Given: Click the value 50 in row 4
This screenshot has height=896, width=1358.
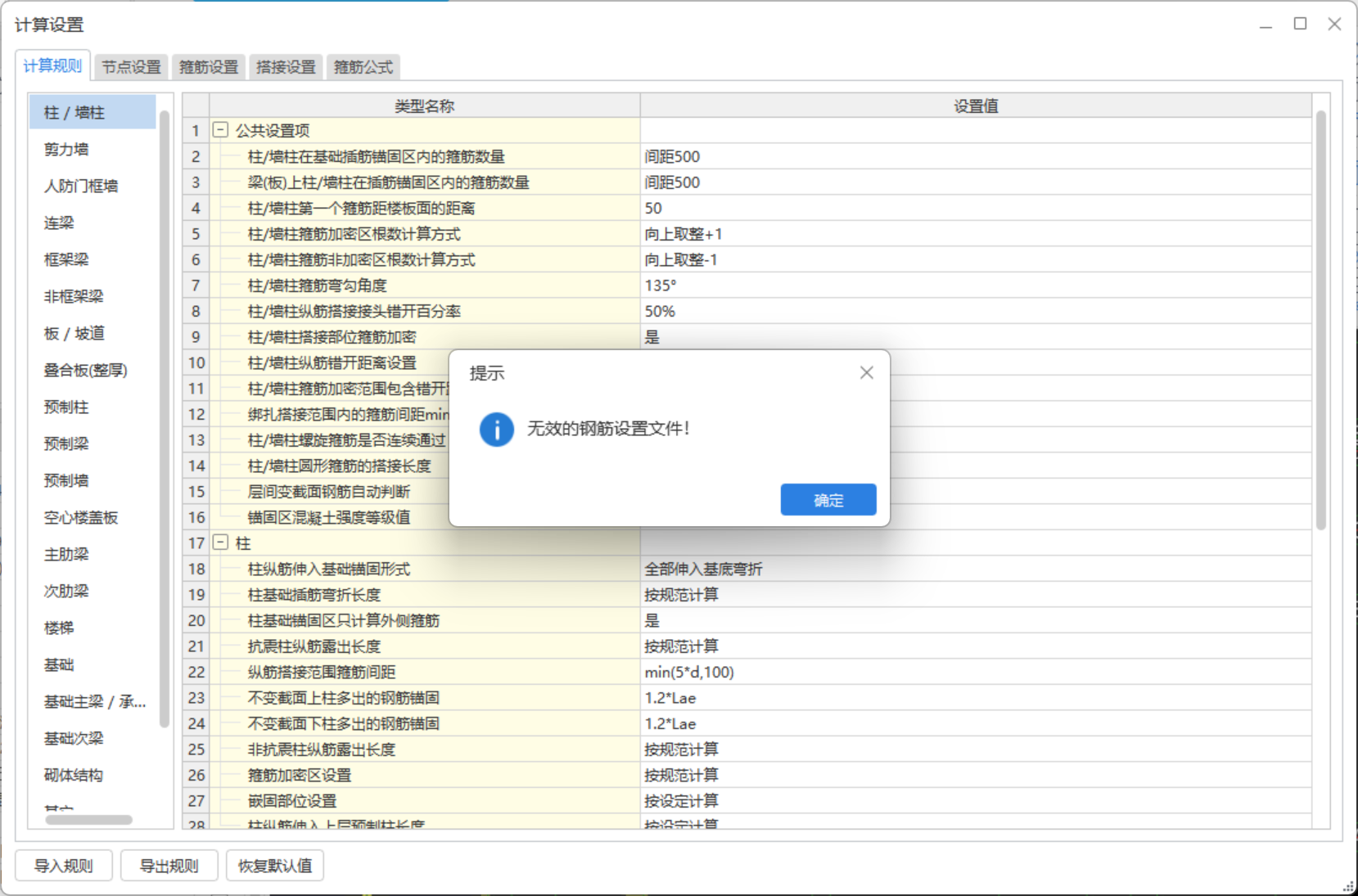Looking at the screenshot, I should 976,208.
